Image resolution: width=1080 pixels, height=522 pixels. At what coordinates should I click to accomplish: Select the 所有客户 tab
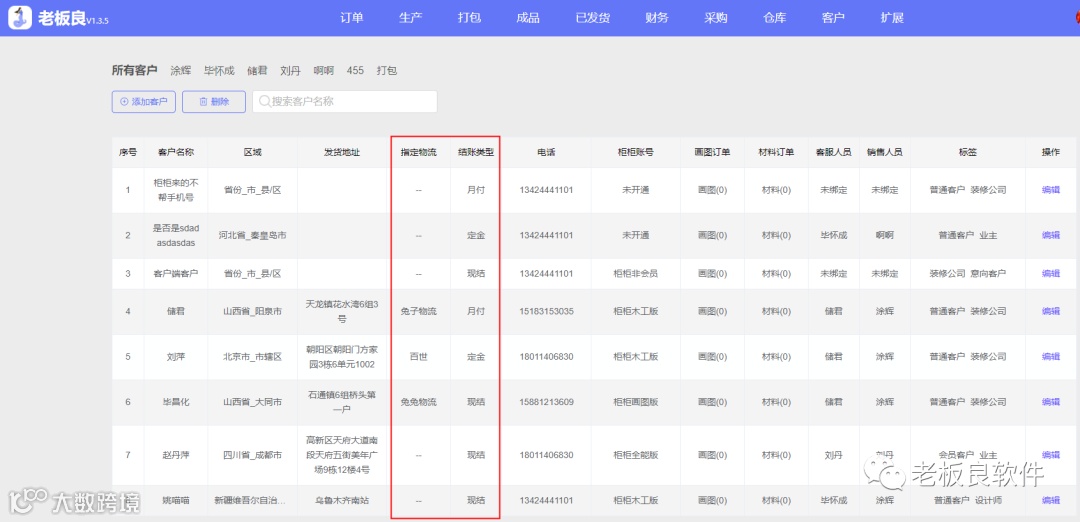coord(134,70)
